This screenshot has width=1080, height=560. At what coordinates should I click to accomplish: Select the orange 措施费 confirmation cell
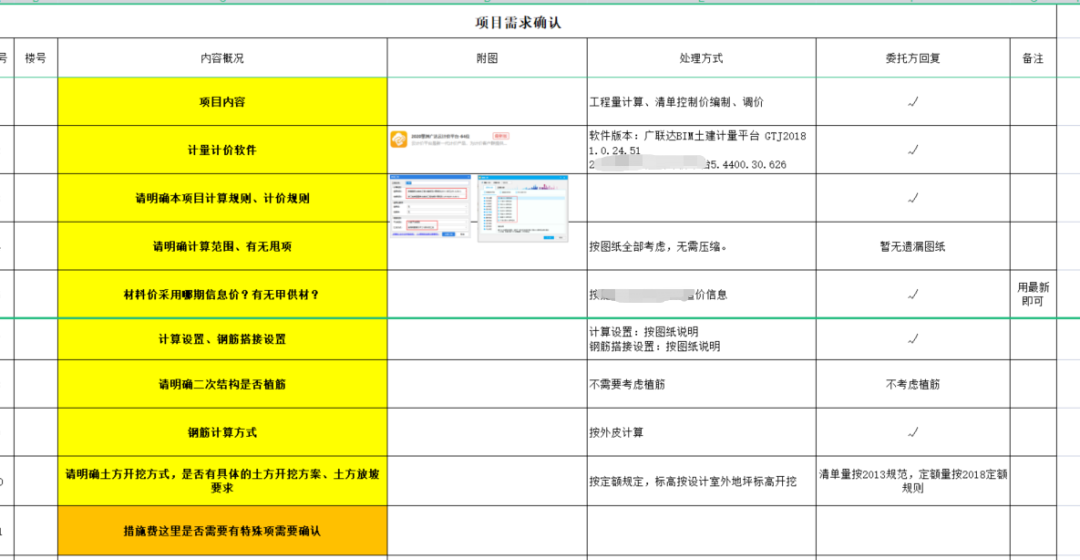tap(222, 531)
